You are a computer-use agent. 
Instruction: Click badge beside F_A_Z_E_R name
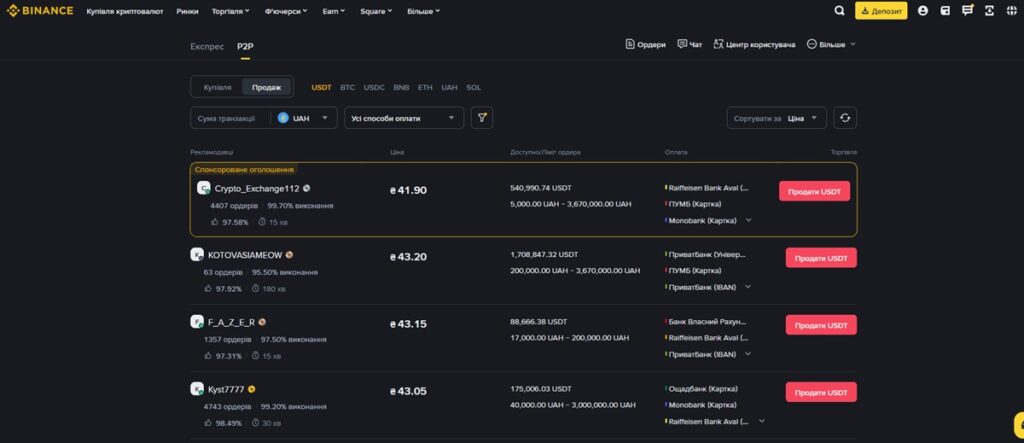(262, 322)
